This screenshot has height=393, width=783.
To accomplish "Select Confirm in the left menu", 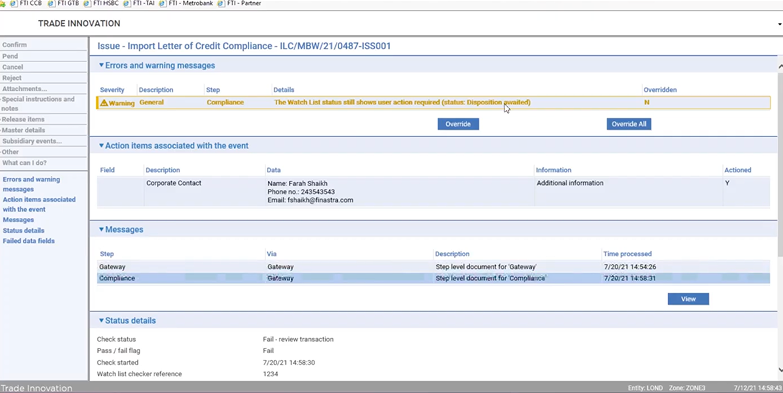I will pos(14,45).
